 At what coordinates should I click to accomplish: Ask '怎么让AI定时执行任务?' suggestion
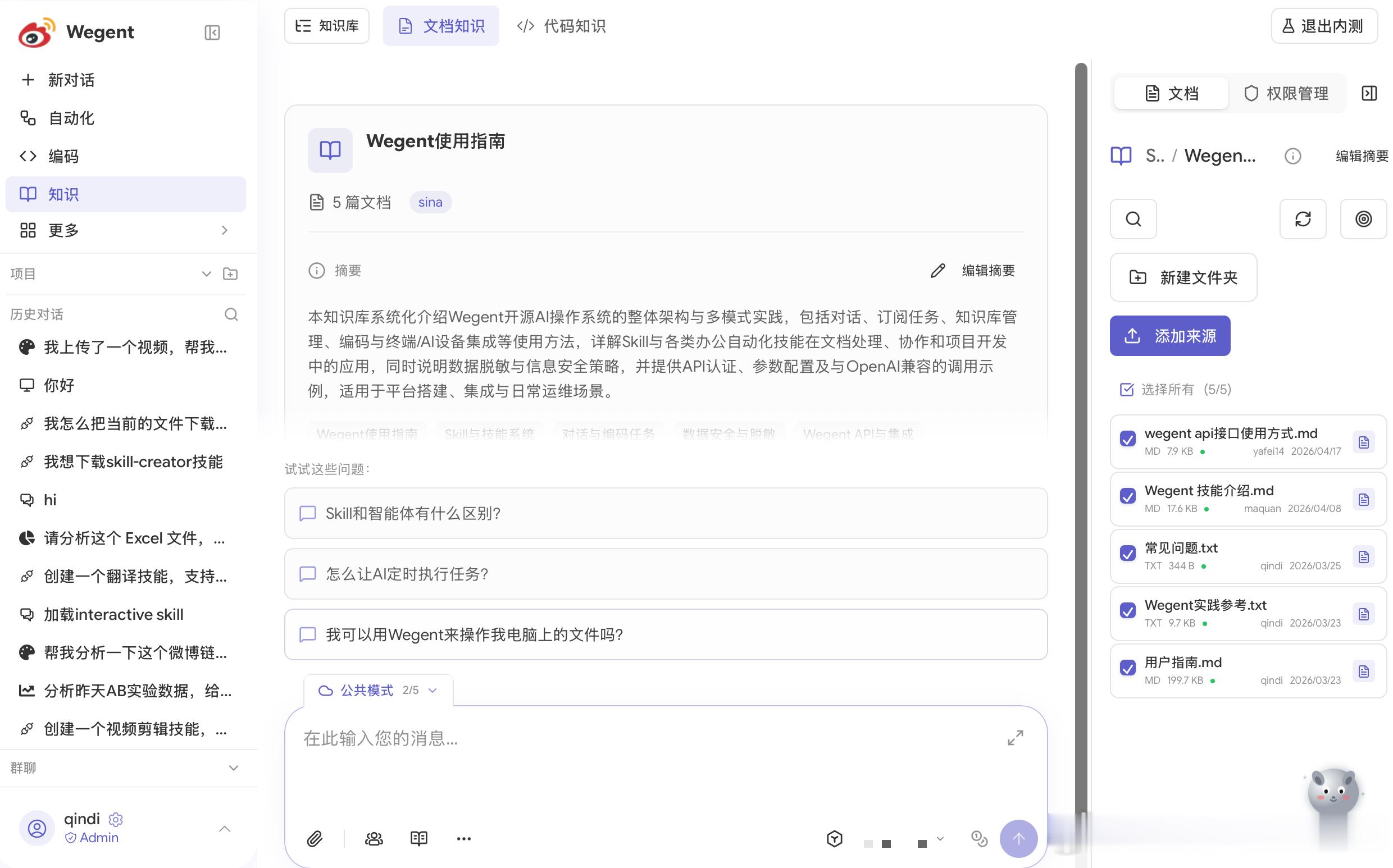(x=666, y=574)
